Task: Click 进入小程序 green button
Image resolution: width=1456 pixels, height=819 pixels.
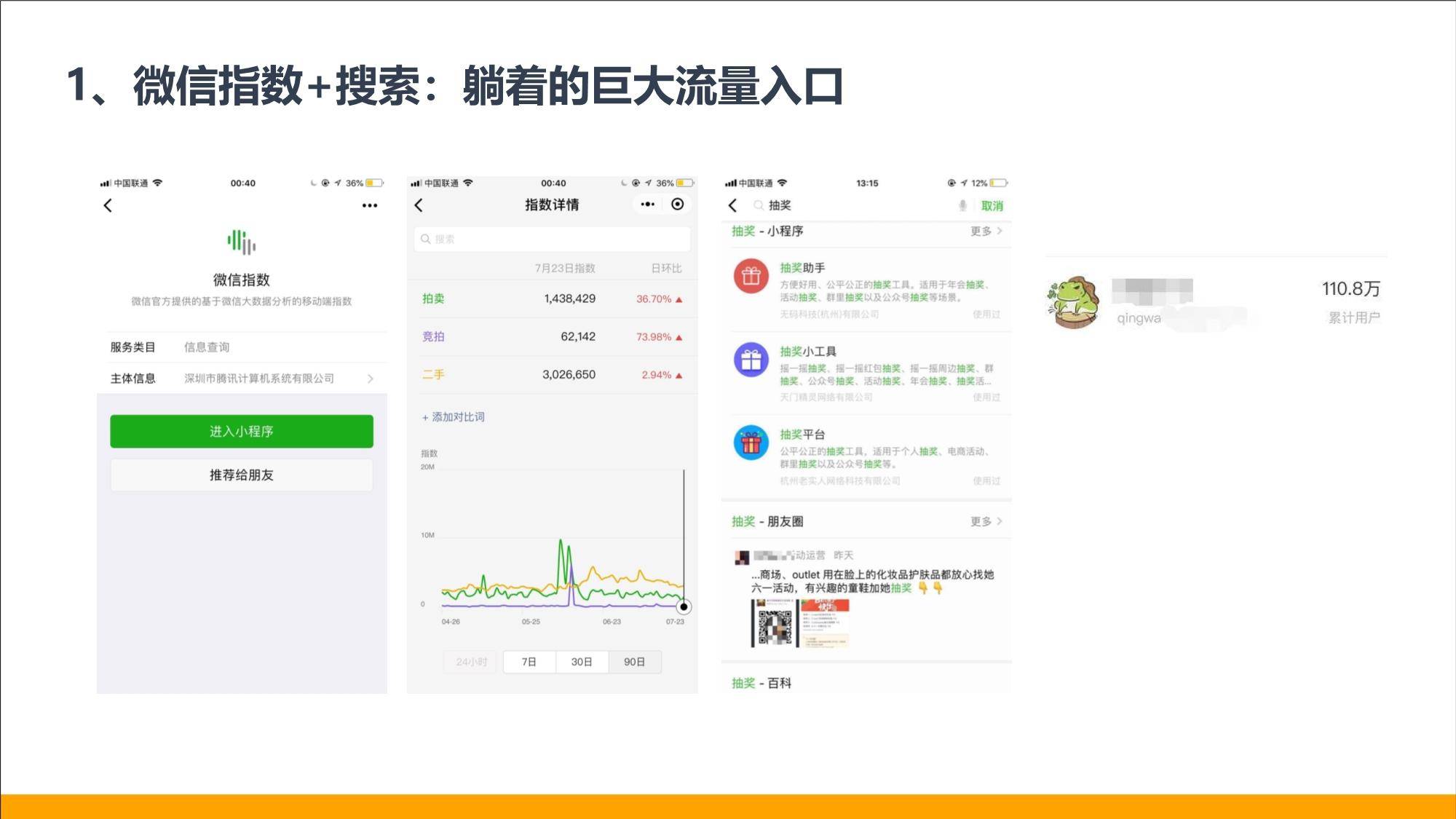Action: pos(242,431)
